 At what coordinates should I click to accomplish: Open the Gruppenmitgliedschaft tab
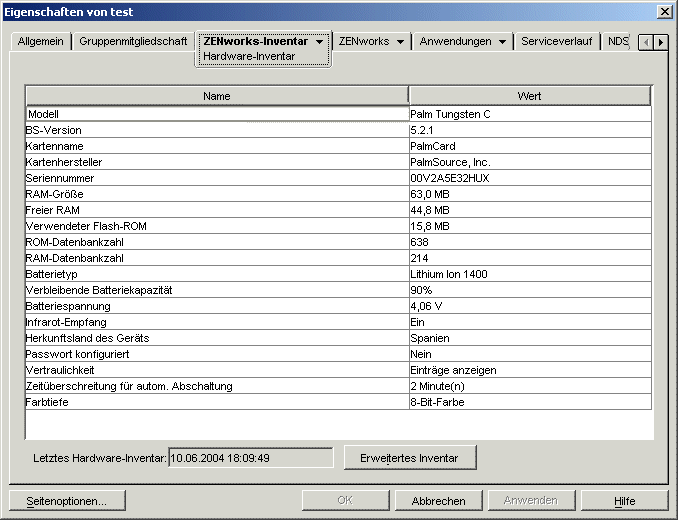[133, 41]
